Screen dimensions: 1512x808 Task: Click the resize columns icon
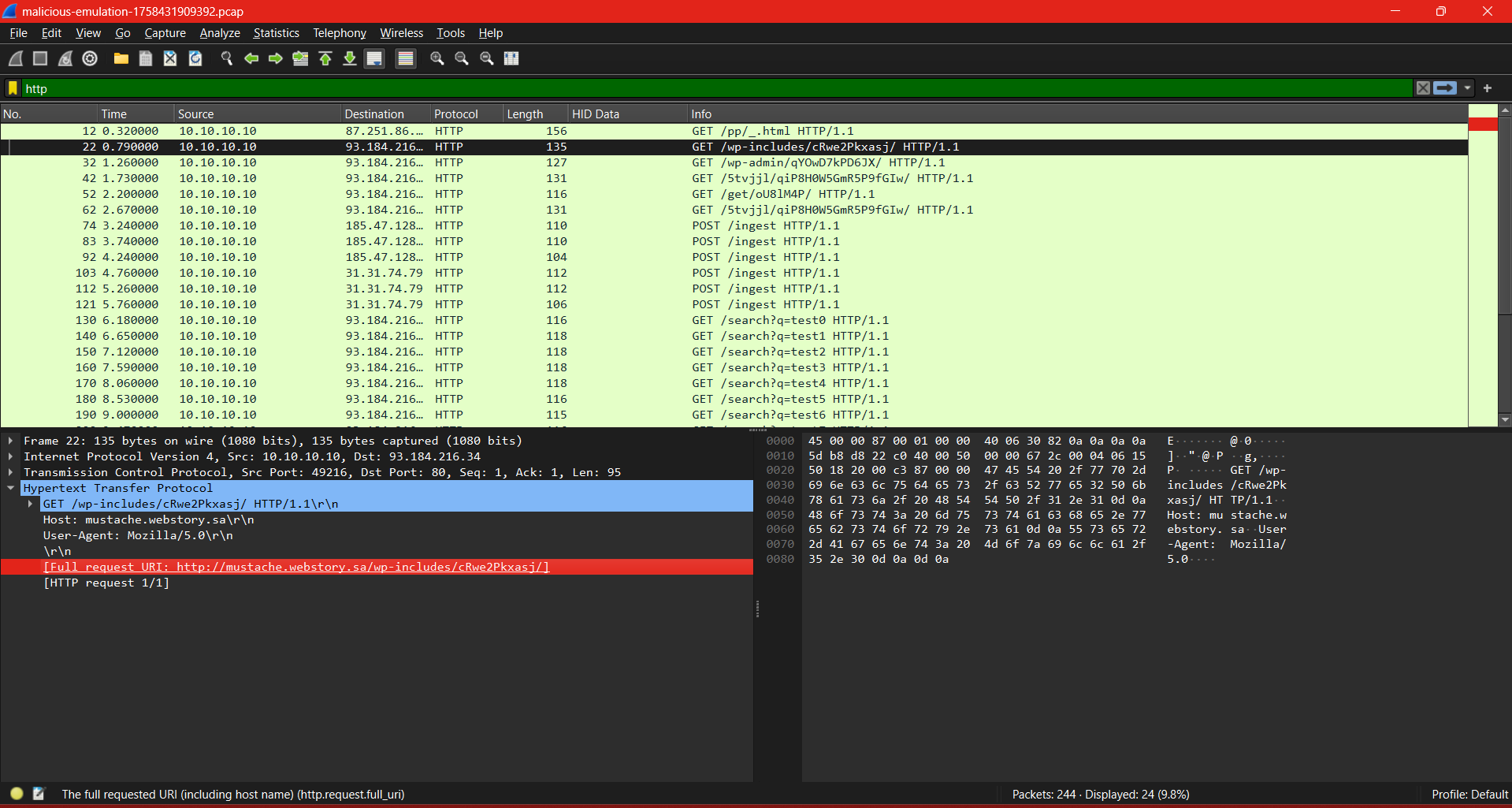point(511,58)
